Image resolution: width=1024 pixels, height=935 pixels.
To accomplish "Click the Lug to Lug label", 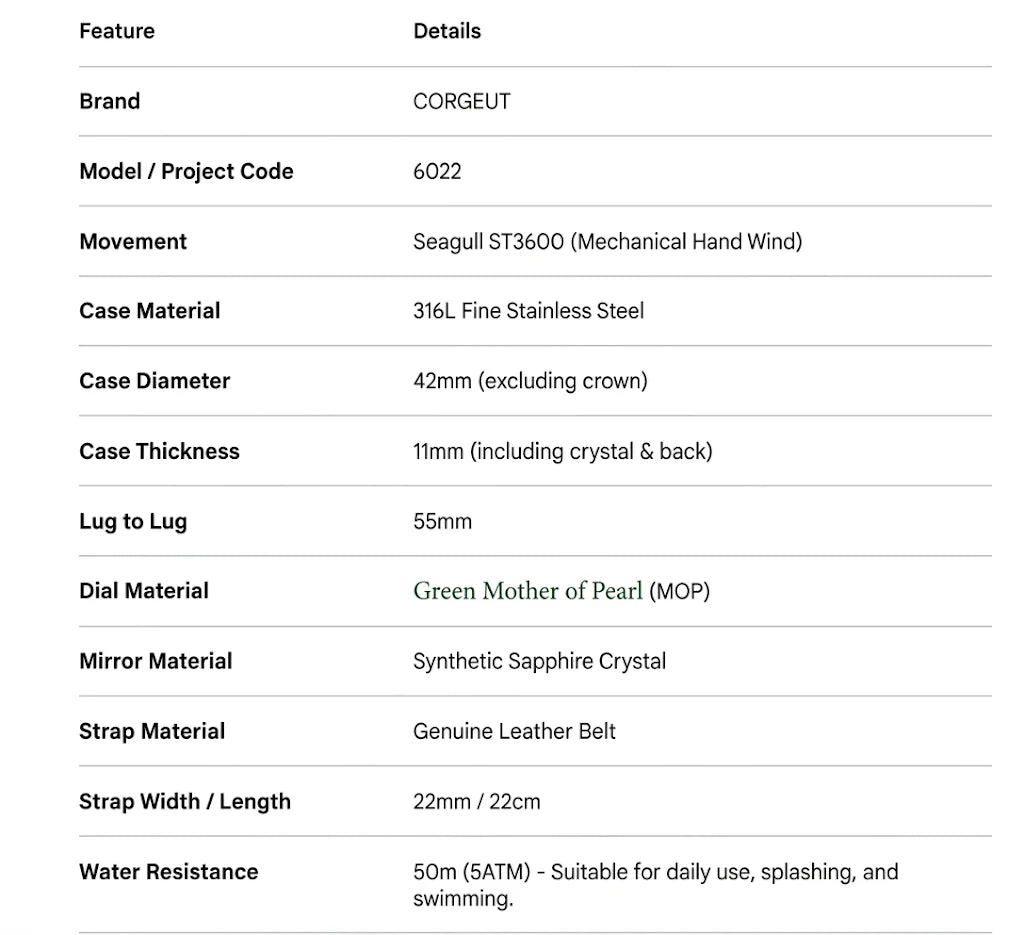I will [x=133, y=521].
